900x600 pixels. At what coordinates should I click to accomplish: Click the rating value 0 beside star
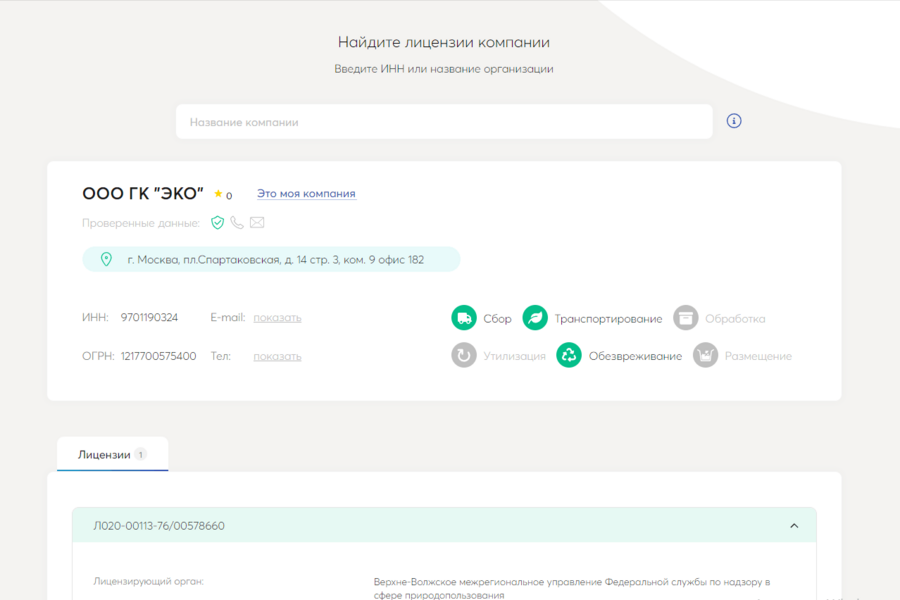pos(229,196)
